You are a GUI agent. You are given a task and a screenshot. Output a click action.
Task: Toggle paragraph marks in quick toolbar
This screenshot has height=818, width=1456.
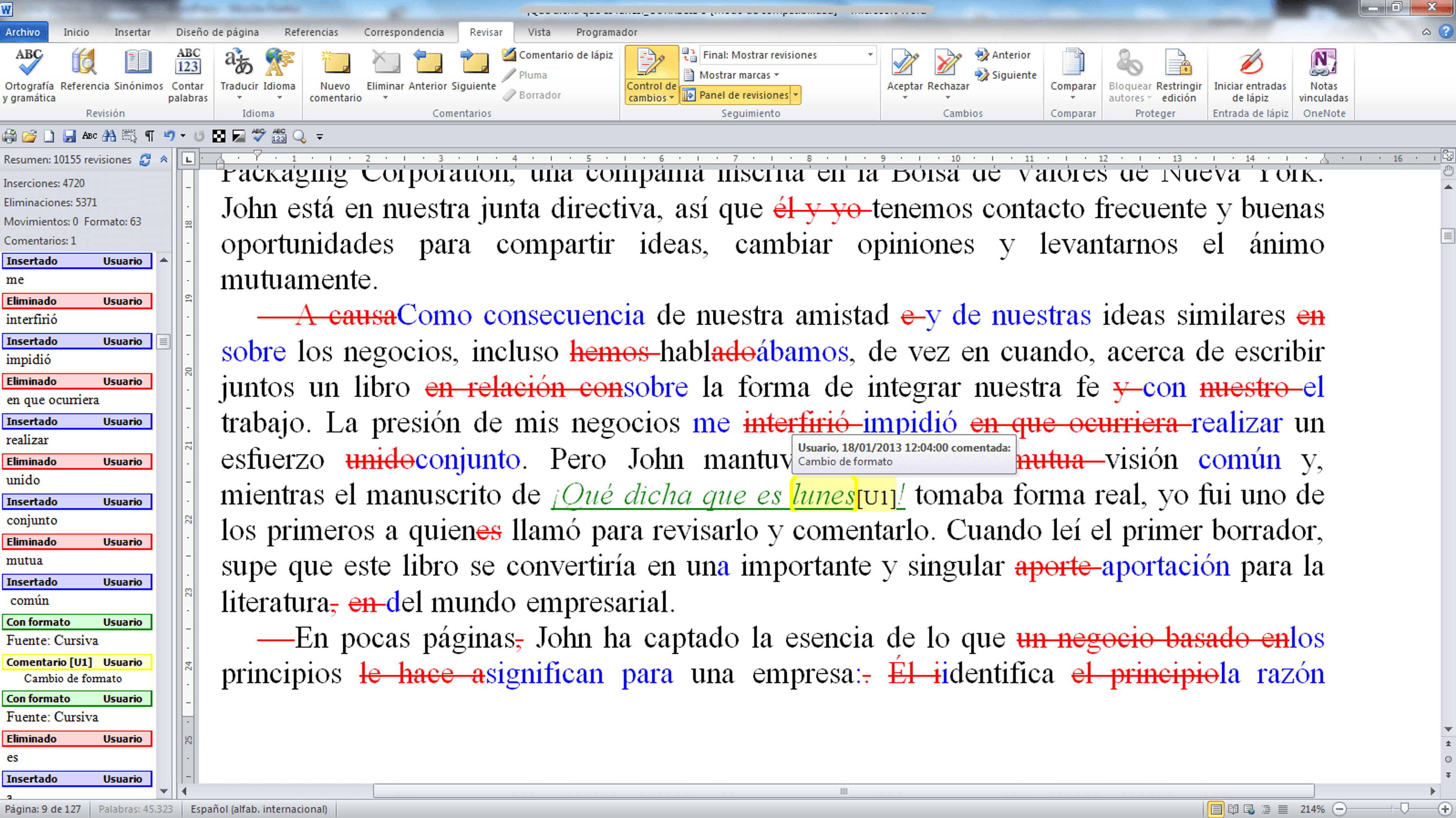click(149, 136)
